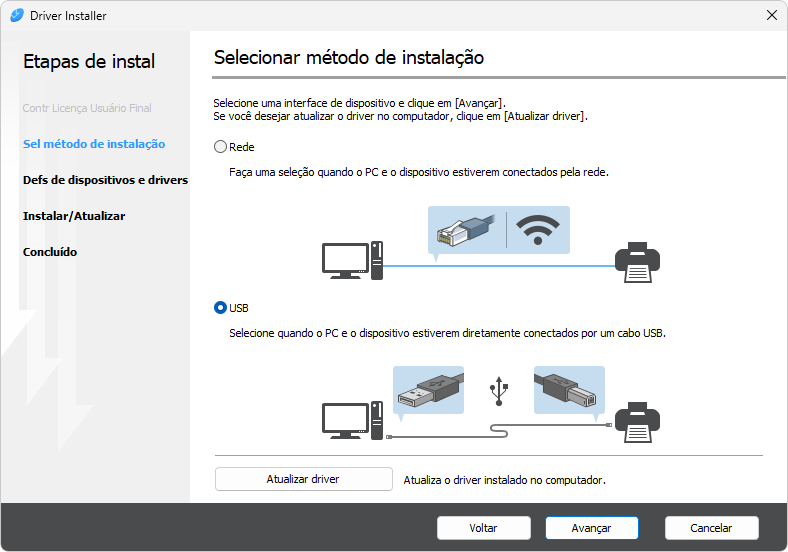Open Sel método de instalação step
The width and height of the screenshot is (788, 552).
(x=94, y=144)
